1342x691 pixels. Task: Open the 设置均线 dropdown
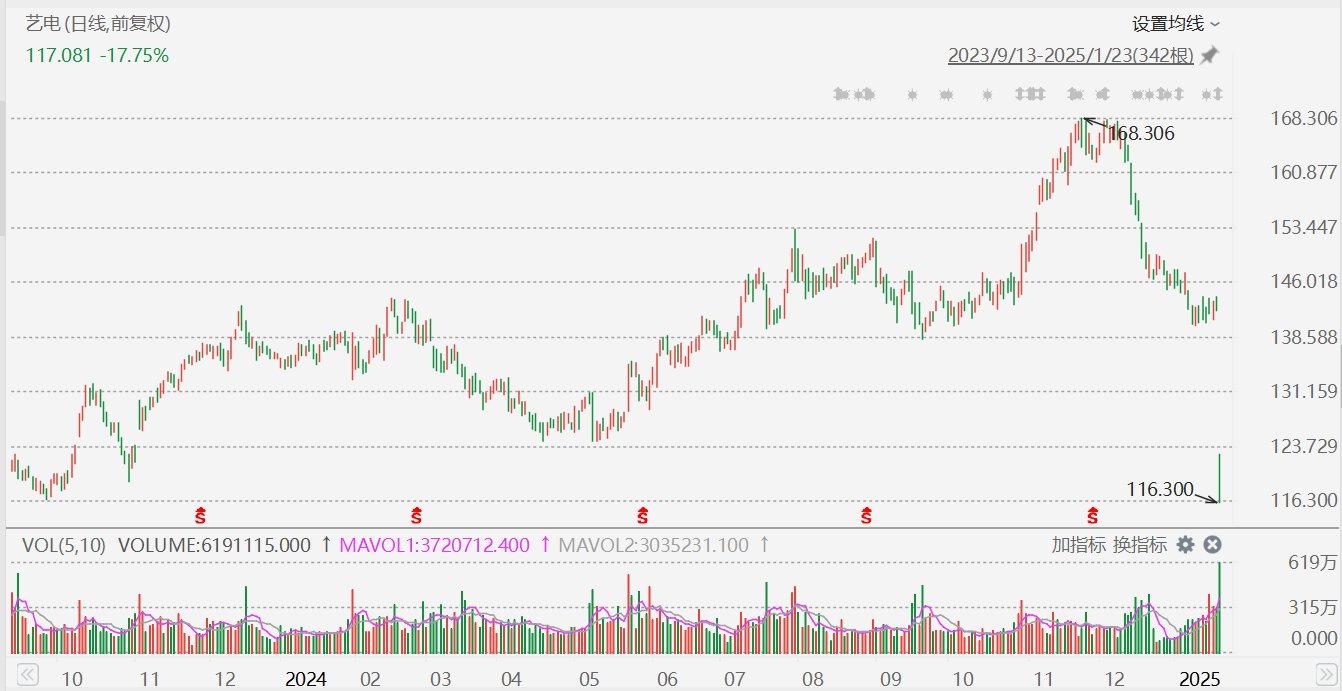(1175, 24)
